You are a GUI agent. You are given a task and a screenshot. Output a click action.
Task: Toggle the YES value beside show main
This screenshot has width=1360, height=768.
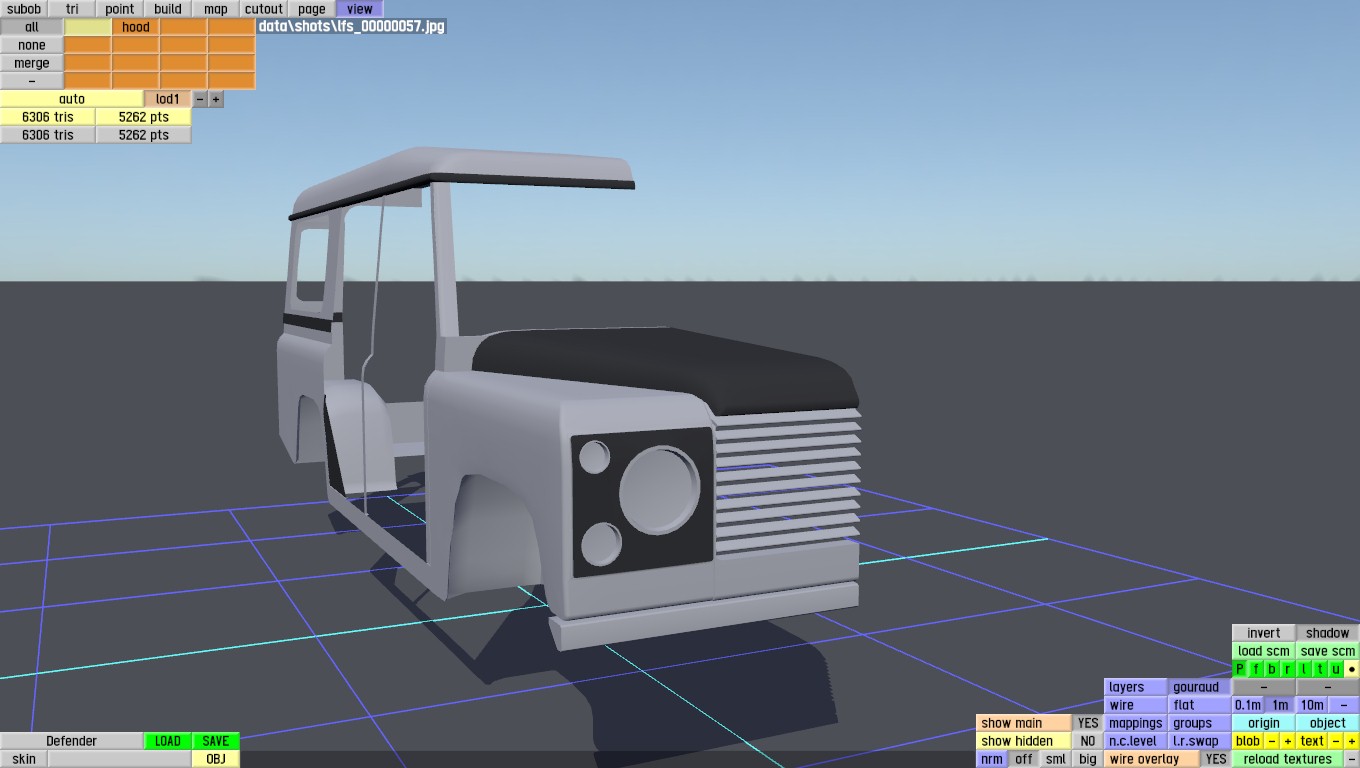(1088, 723)
